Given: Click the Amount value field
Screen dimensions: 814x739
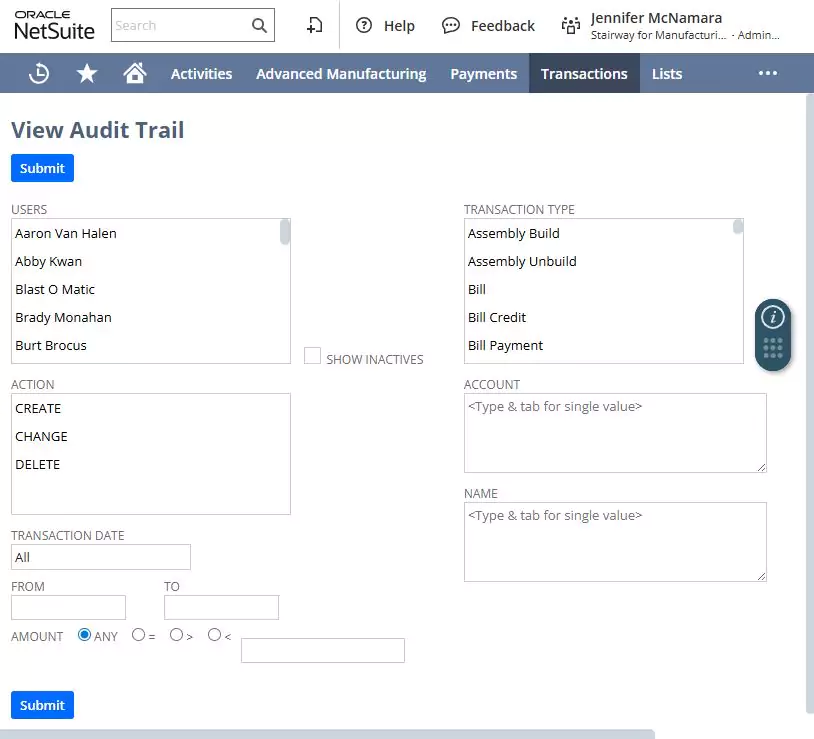Looking at the screenshot, I should pyautogui.click(x=322, y=650).
